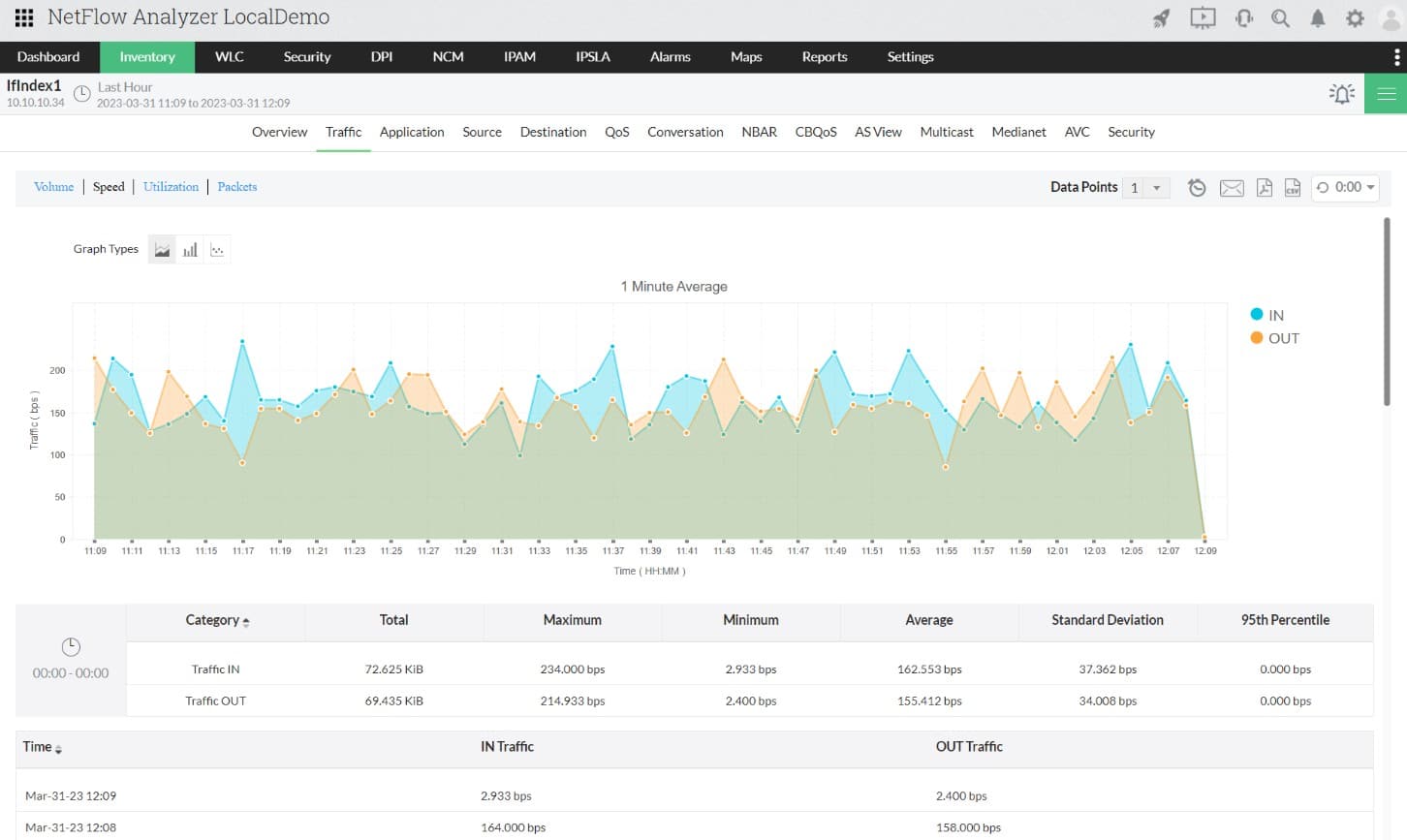Open the Security sub-tab after AVC
Screen dimensions: 1407x840
(x=1131, y=133)
